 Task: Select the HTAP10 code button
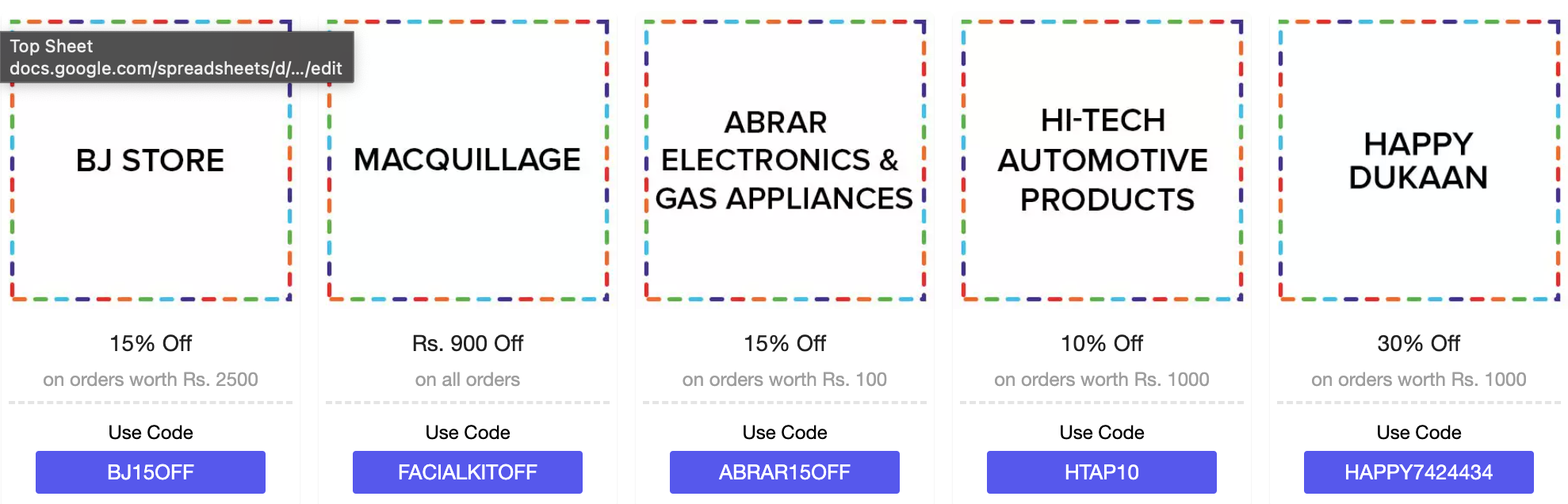[x=1102, y=472]
